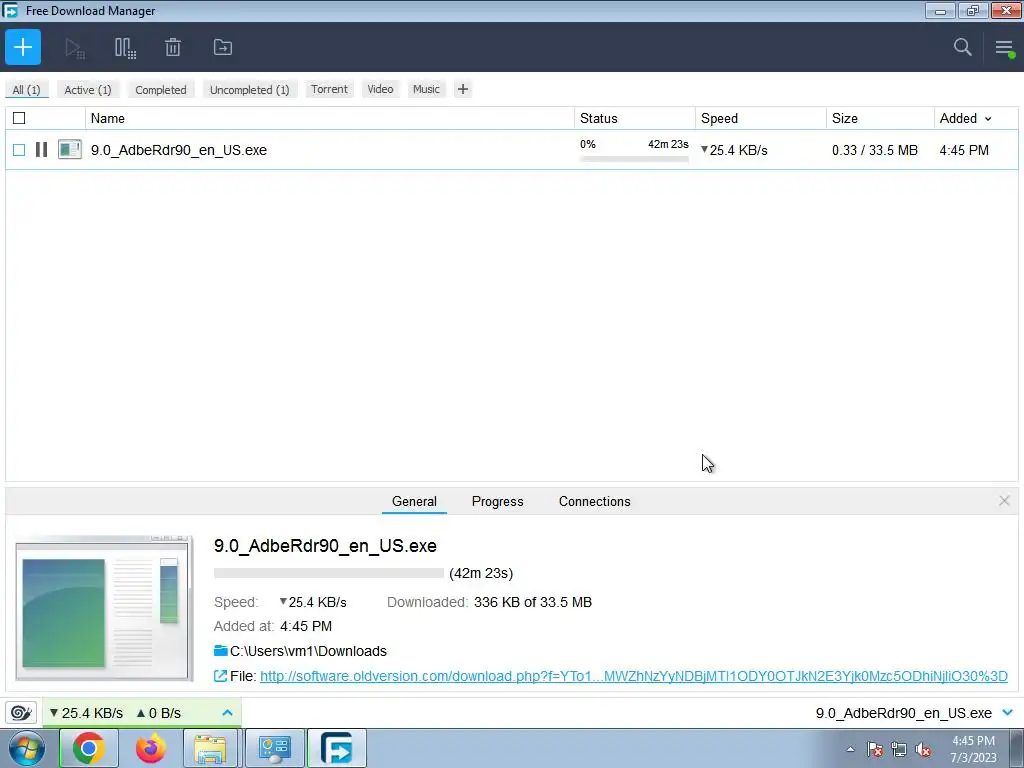1024x768 pixels.
Task: Click the network tray icon
Action: 899,749
